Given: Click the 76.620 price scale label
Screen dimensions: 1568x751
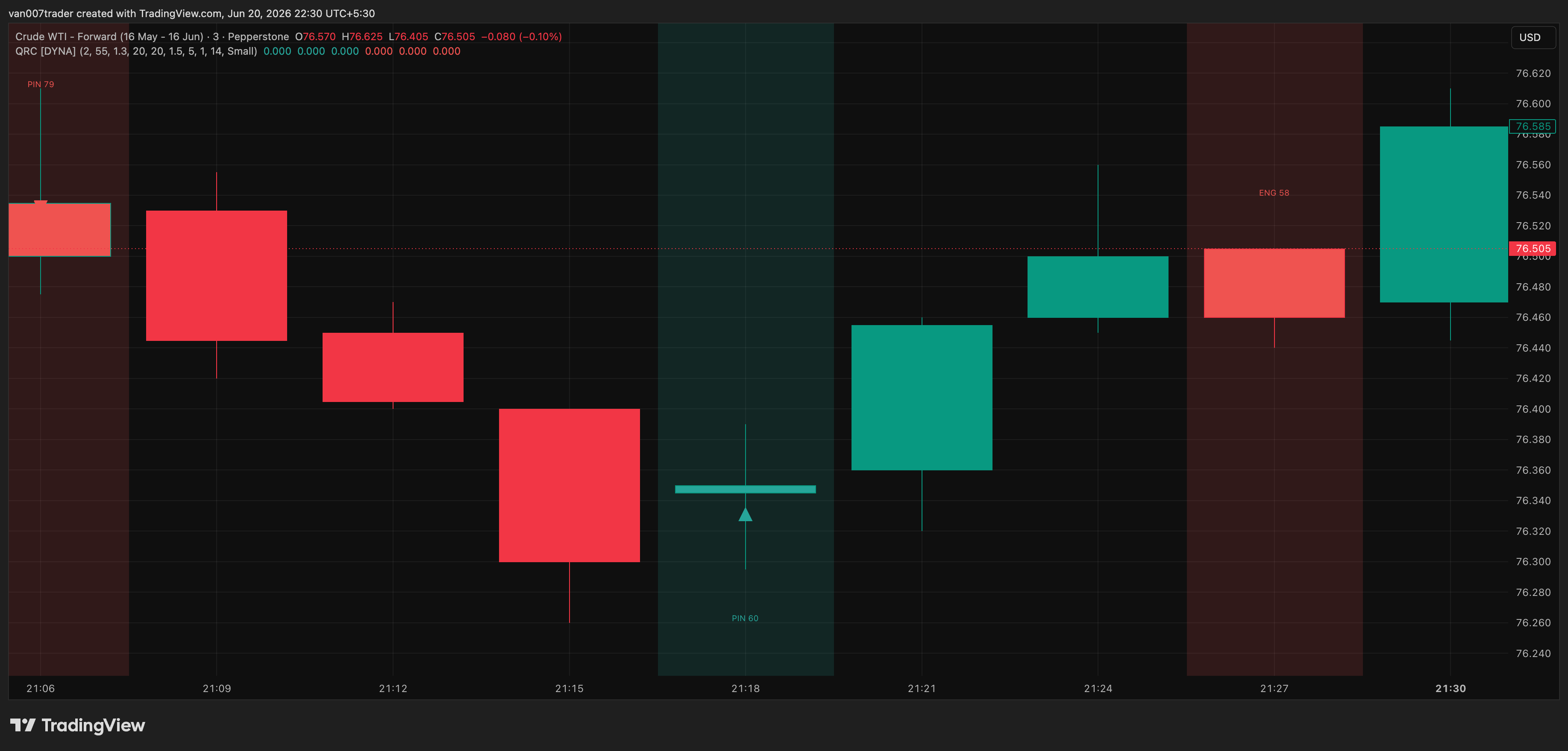Looking at the screenshot, I should point(1533,73).
